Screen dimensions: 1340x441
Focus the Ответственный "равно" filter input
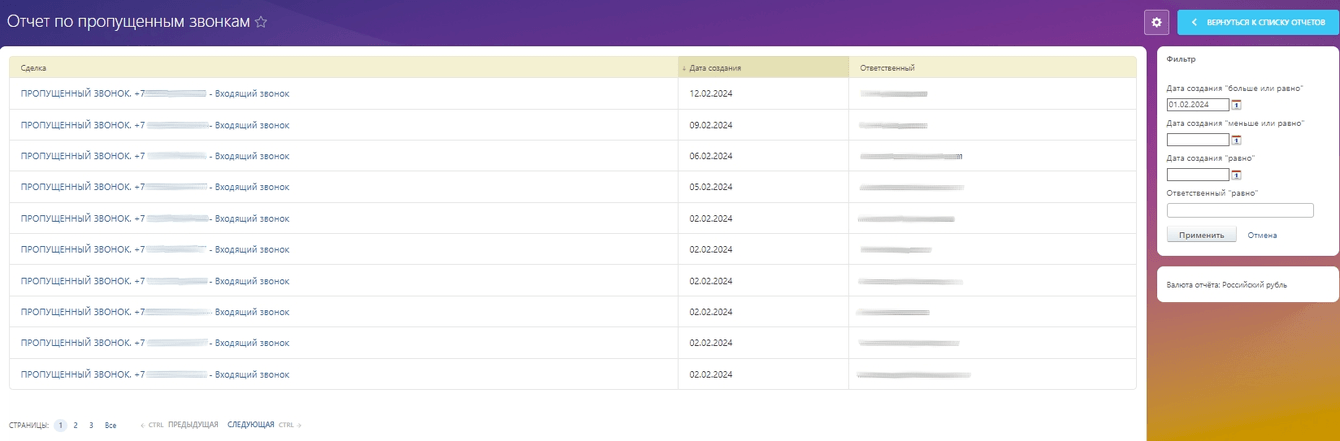tap(1240, 210)
